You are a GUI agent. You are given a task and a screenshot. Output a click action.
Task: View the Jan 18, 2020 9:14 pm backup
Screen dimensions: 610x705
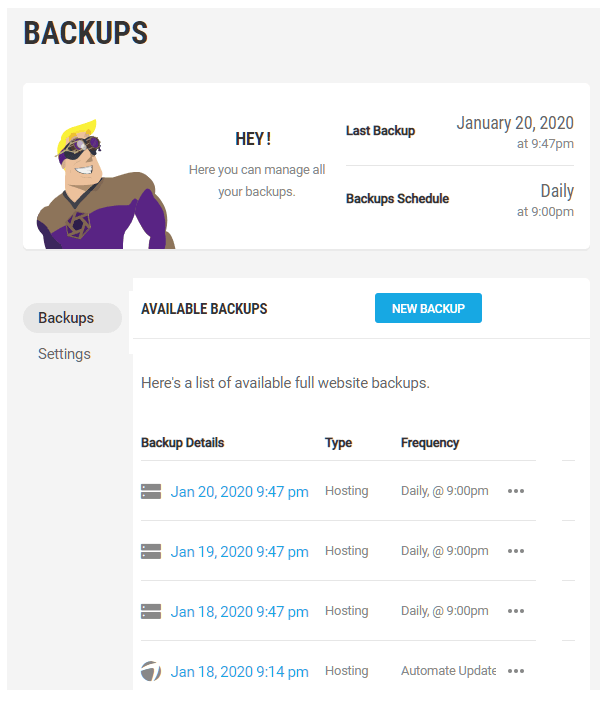click(239, 671)
